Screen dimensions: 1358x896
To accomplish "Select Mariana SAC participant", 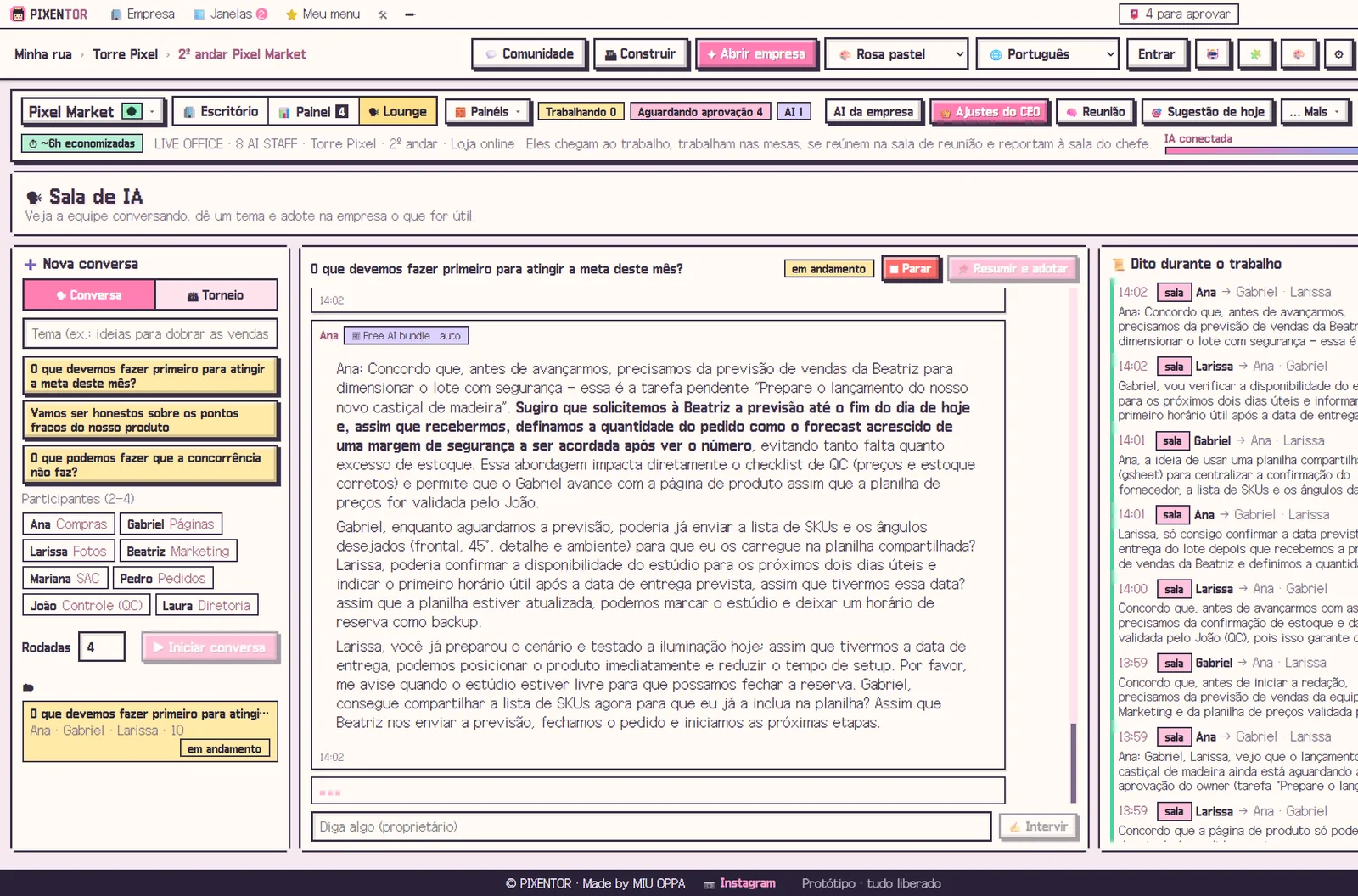I will (x=65, y=579).
